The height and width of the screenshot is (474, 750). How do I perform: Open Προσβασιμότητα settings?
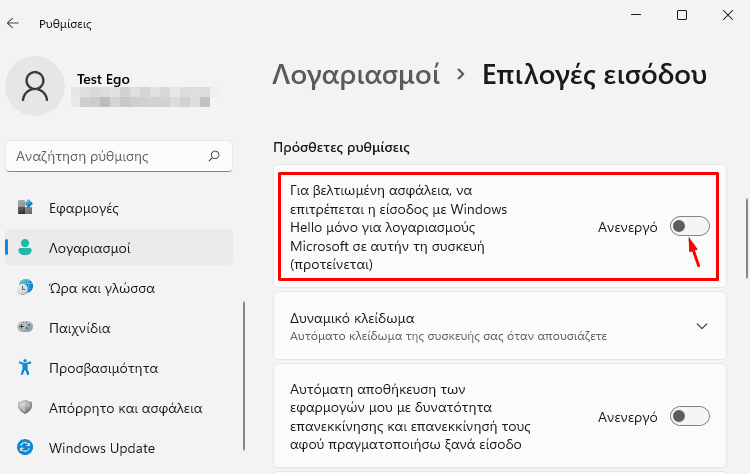tap(119, 367)
